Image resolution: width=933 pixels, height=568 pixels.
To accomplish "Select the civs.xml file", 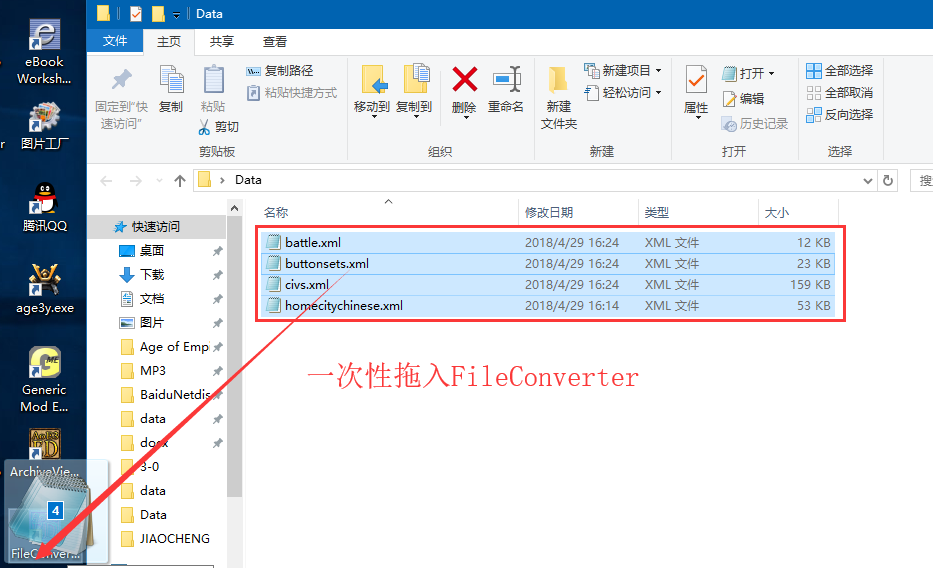I will tap(307, 285).
